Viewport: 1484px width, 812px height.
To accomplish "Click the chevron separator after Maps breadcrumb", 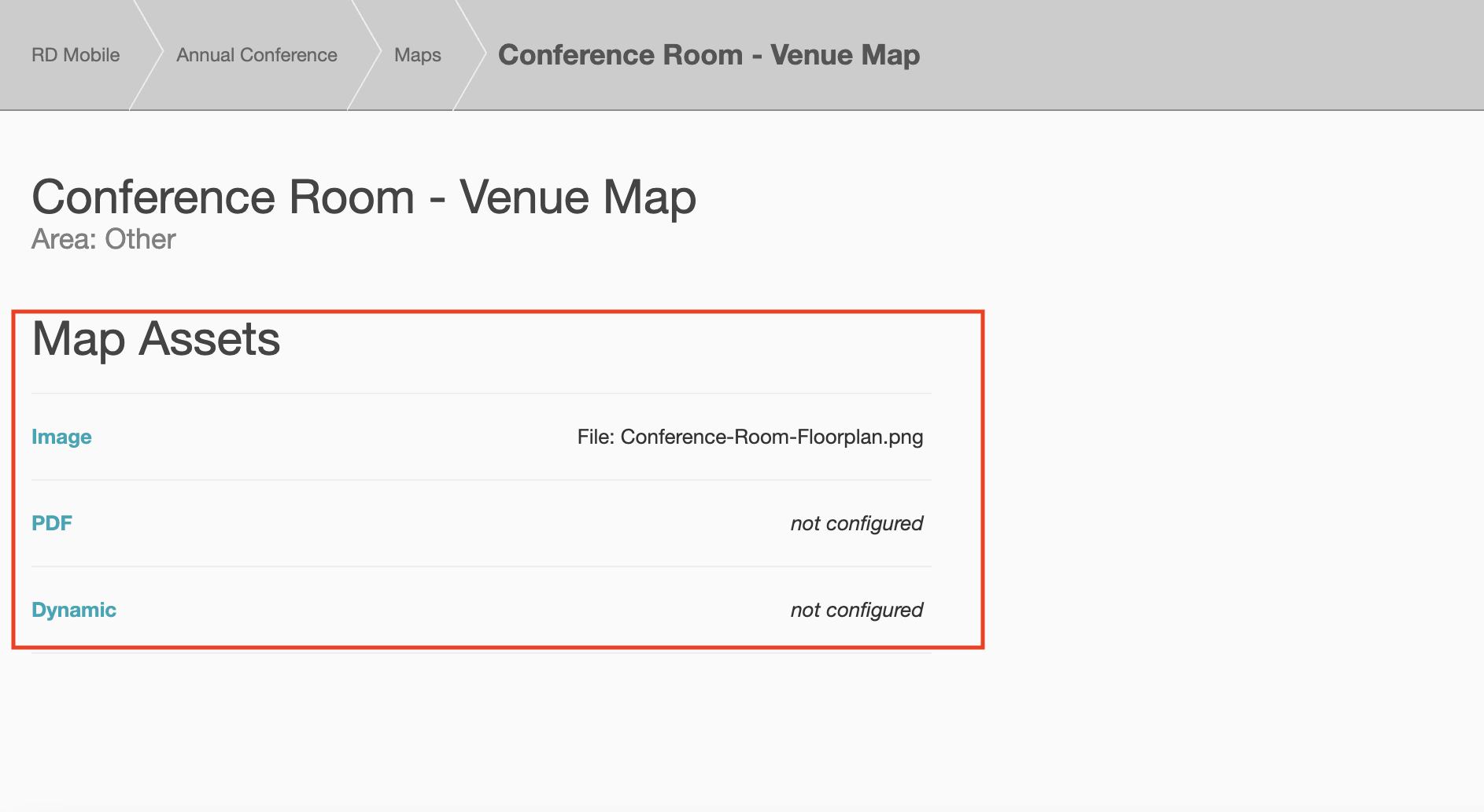I will pyautogui.click(x=471, y=55).
